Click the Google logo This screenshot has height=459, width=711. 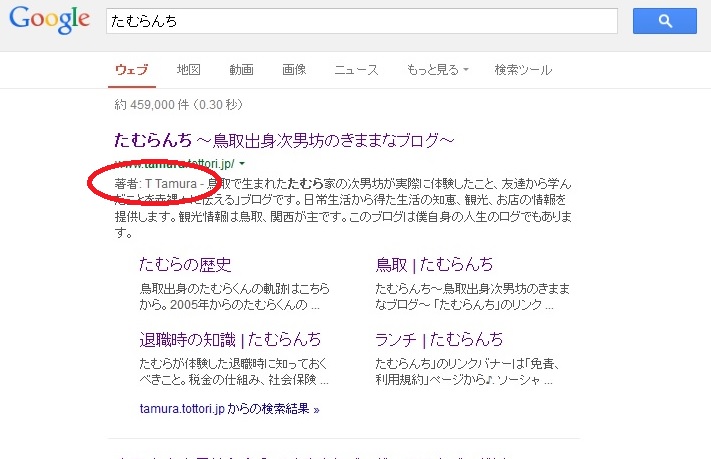49,20
